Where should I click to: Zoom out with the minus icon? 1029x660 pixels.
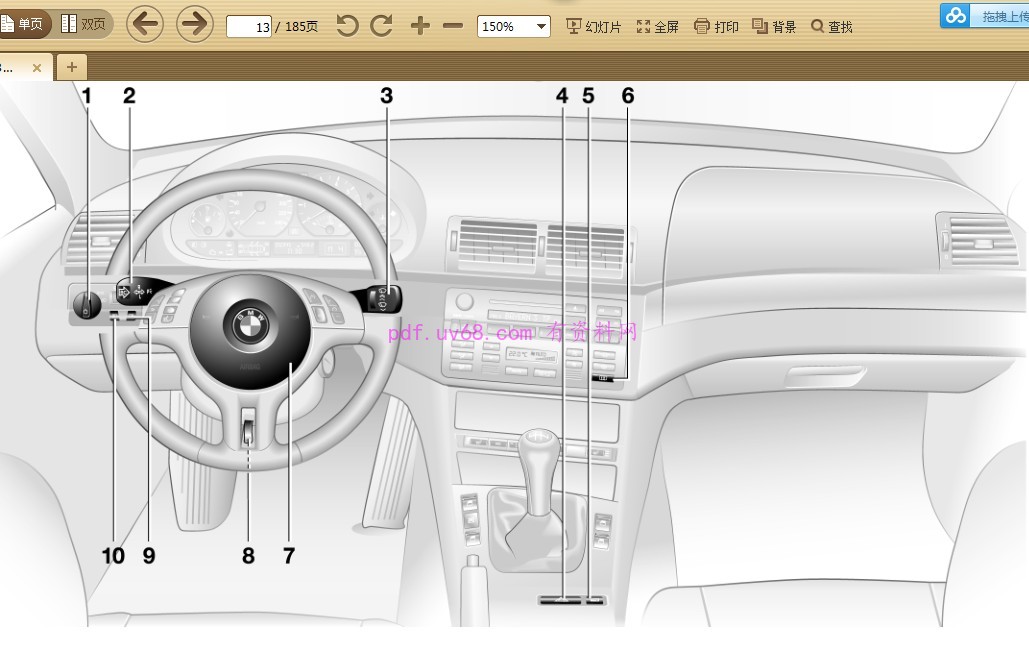(x=453, y=26)
